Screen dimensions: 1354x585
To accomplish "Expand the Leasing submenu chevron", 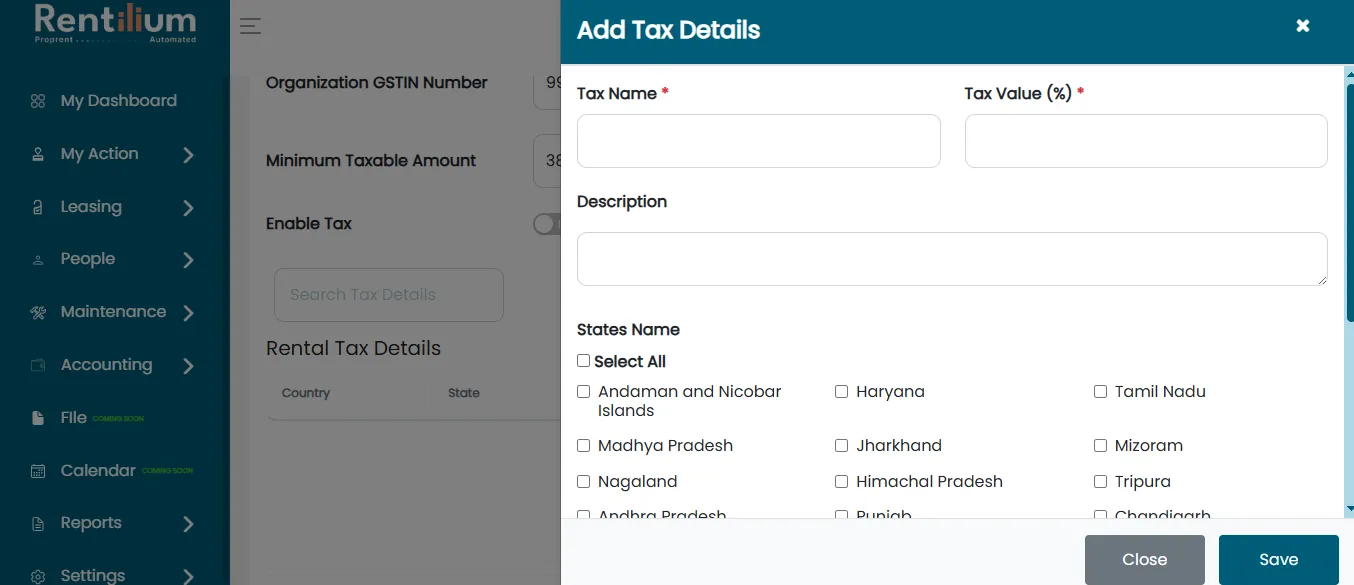I will 188,208.
